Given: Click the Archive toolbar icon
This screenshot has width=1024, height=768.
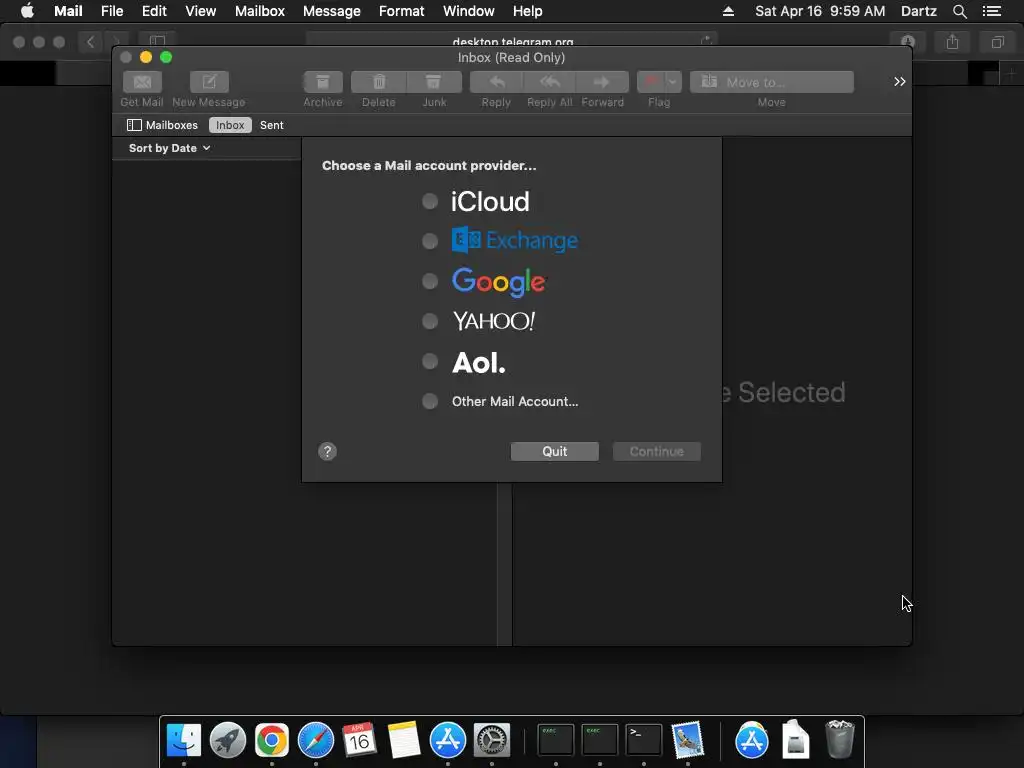Looking at the screenshot, I should click(x=323, y=82).
